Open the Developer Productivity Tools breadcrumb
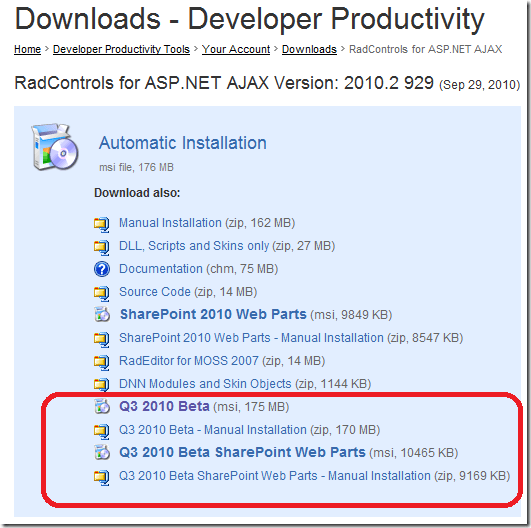Screen dimensions: 531x528 coord(121,49)
